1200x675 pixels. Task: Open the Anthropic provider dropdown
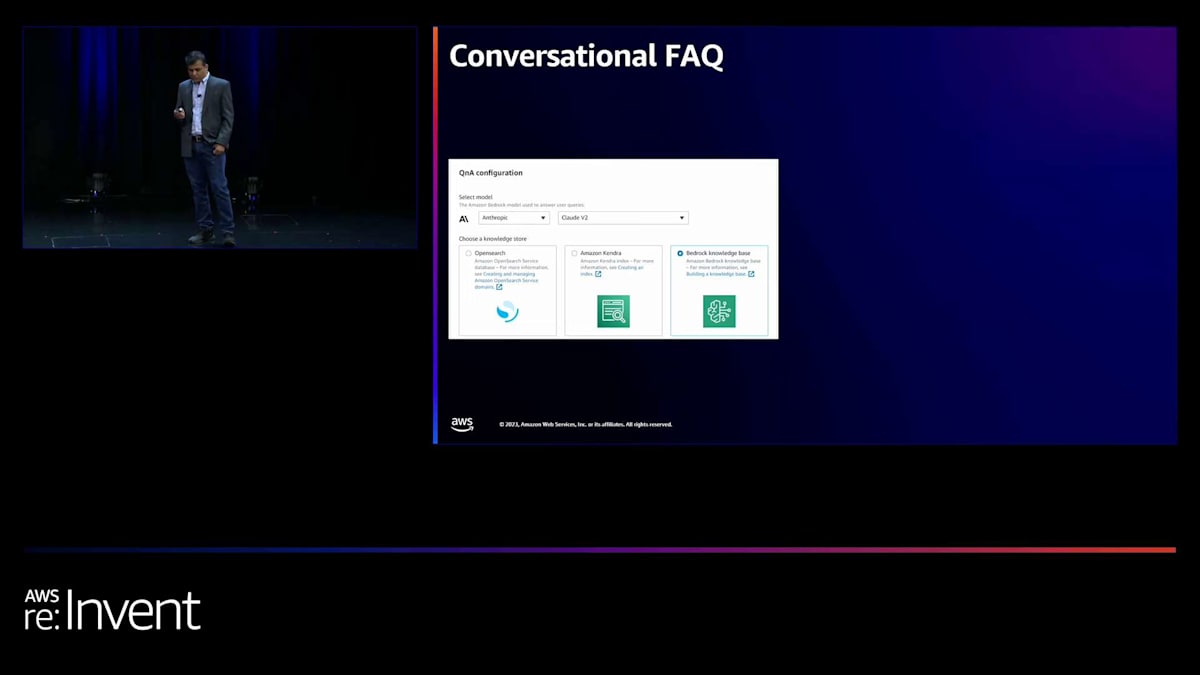514,218
